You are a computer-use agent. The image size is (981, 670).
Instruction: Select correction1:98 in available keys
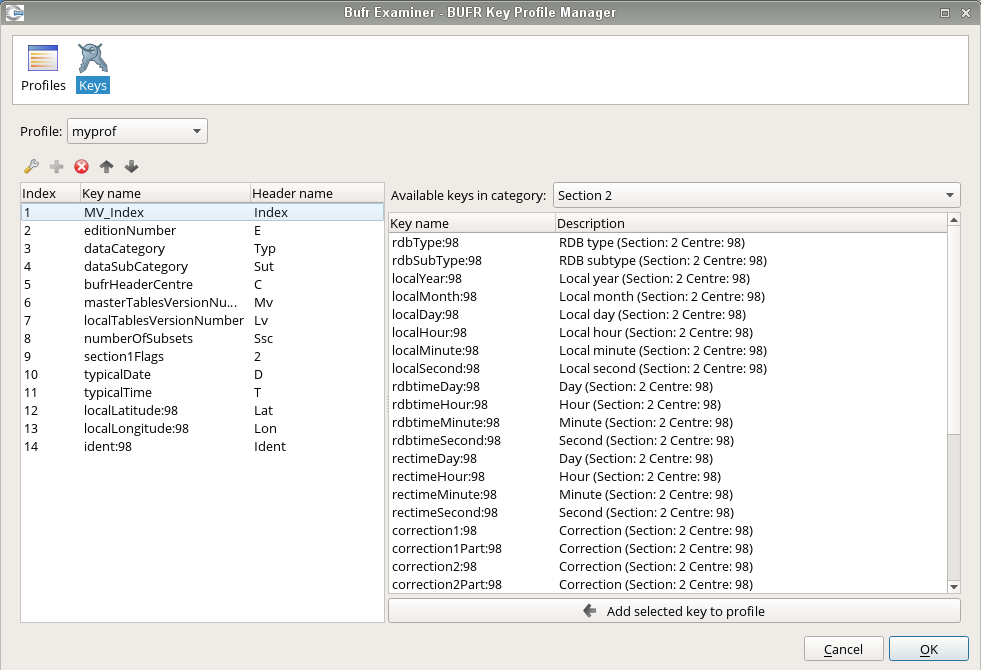668,530
